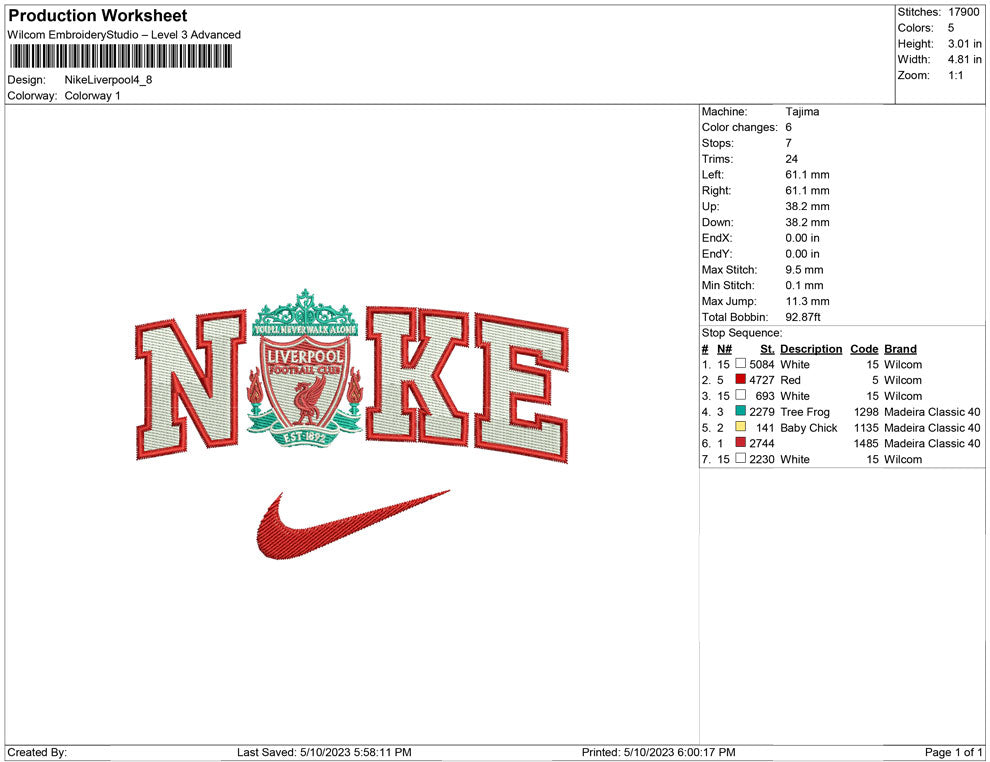Click stitch count 2230 in row 7
Image resolution: width=990 pixels, height=762 pixels.
(x=761, y=459)
